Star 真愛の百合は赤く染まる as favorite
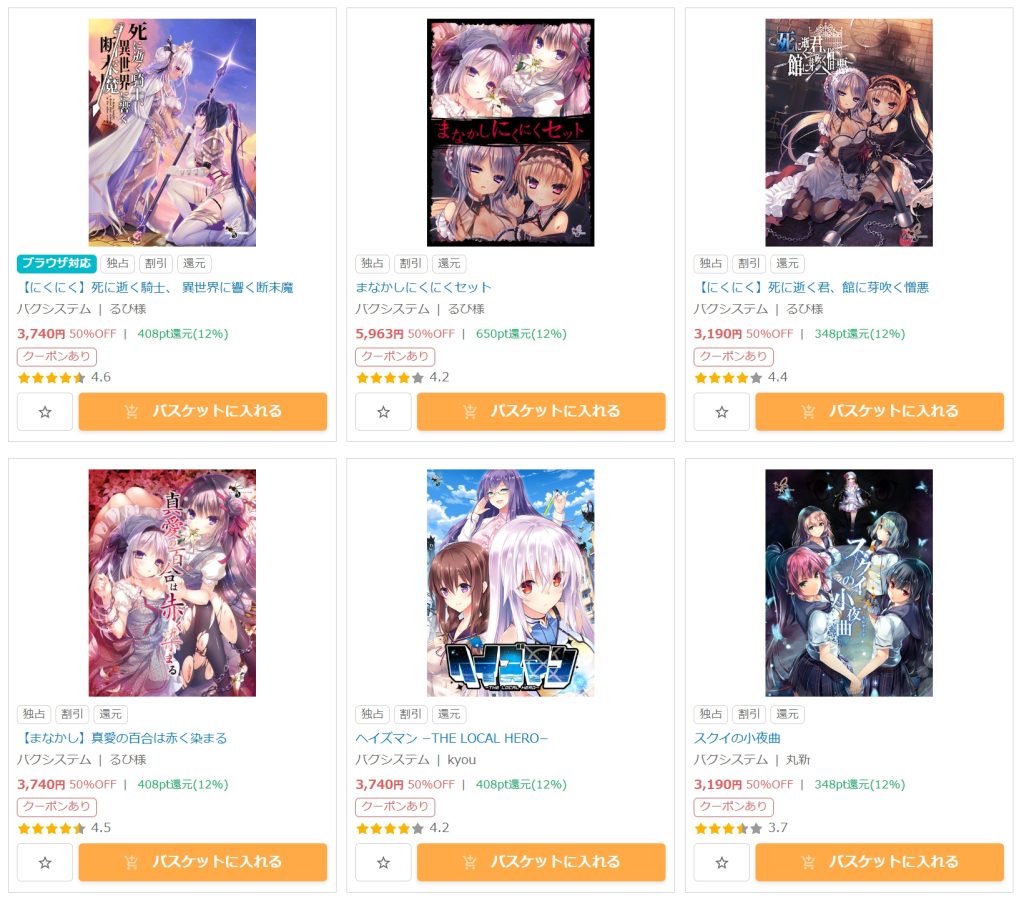Image resolution: width=1024 pixels, height=902 pixels. pyautogui.click(x=45, y=863)
